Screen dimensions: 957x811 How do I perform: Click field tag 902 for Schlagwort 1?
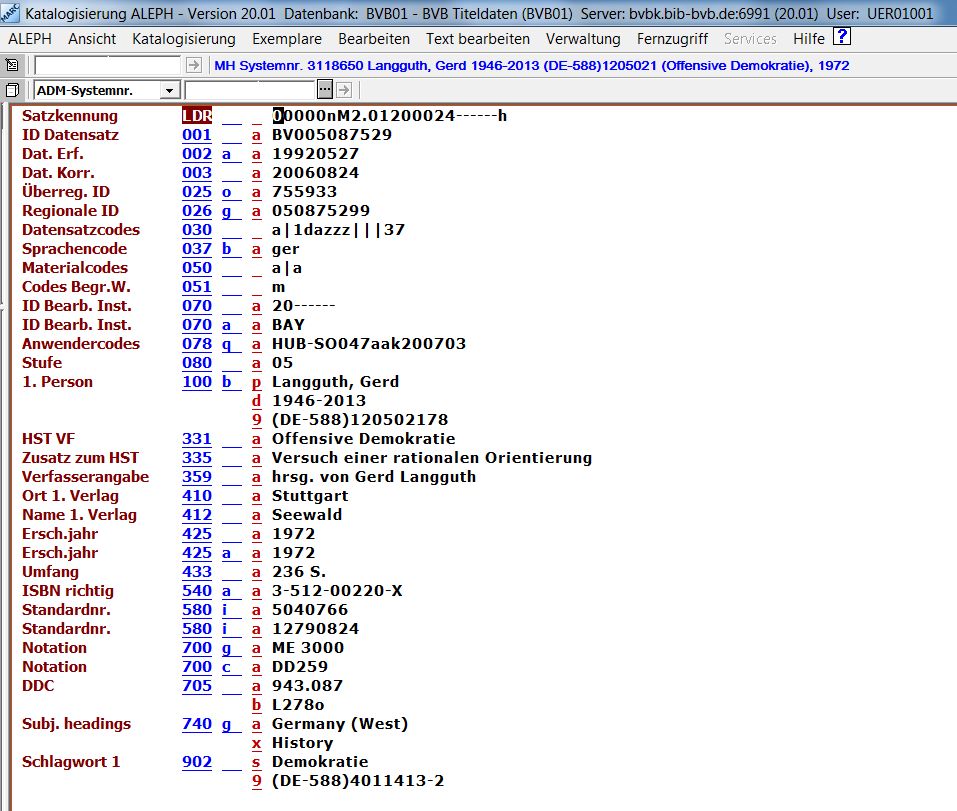(197, 762)
